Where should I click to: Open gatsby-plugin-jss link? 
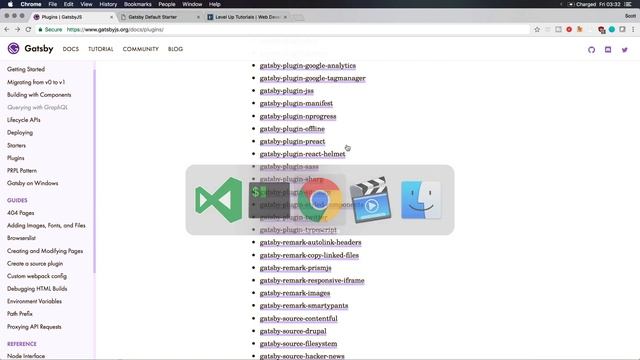coord(287,91)
